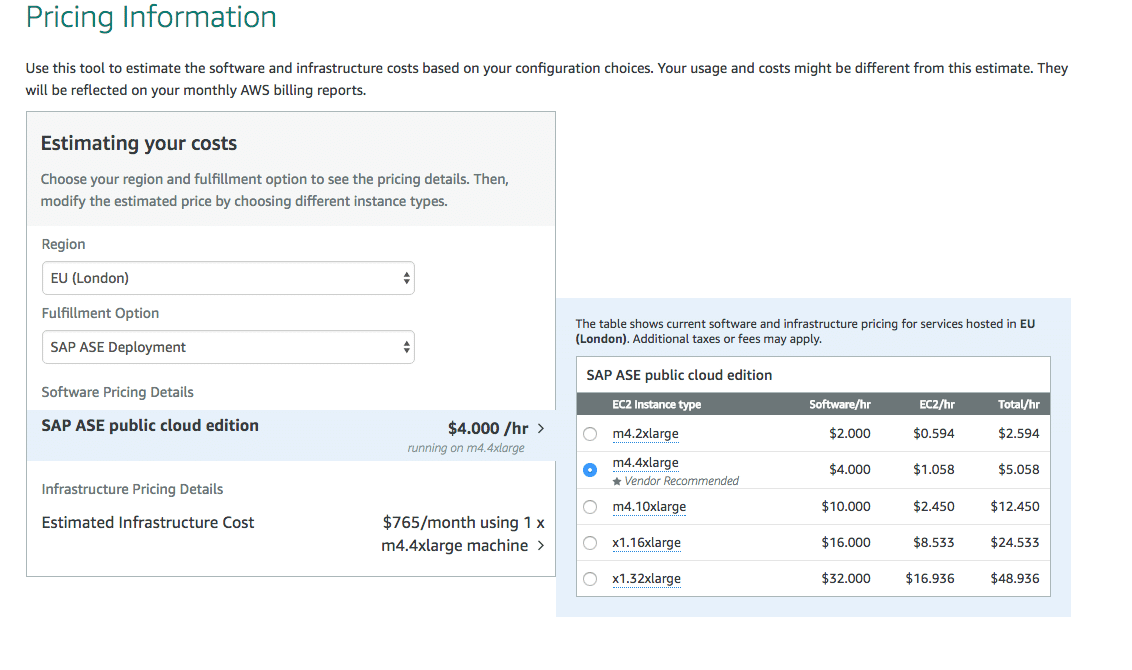Click the $32.000 software price cell
This screenshot has width=1132, height=670.
tap(846, 578)
